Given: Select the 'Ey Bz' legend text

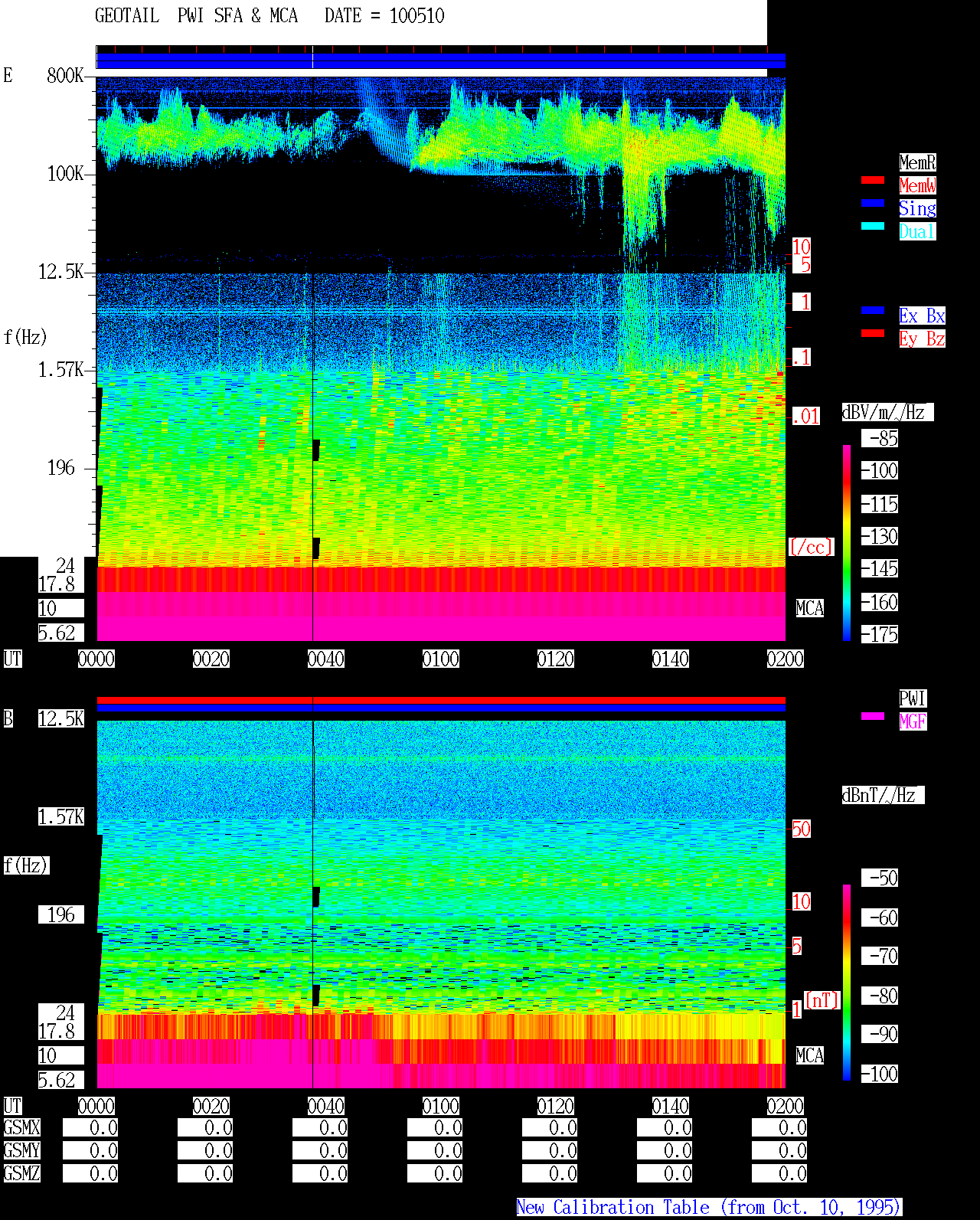Looking at the screenshot, I should click(922, 339).
